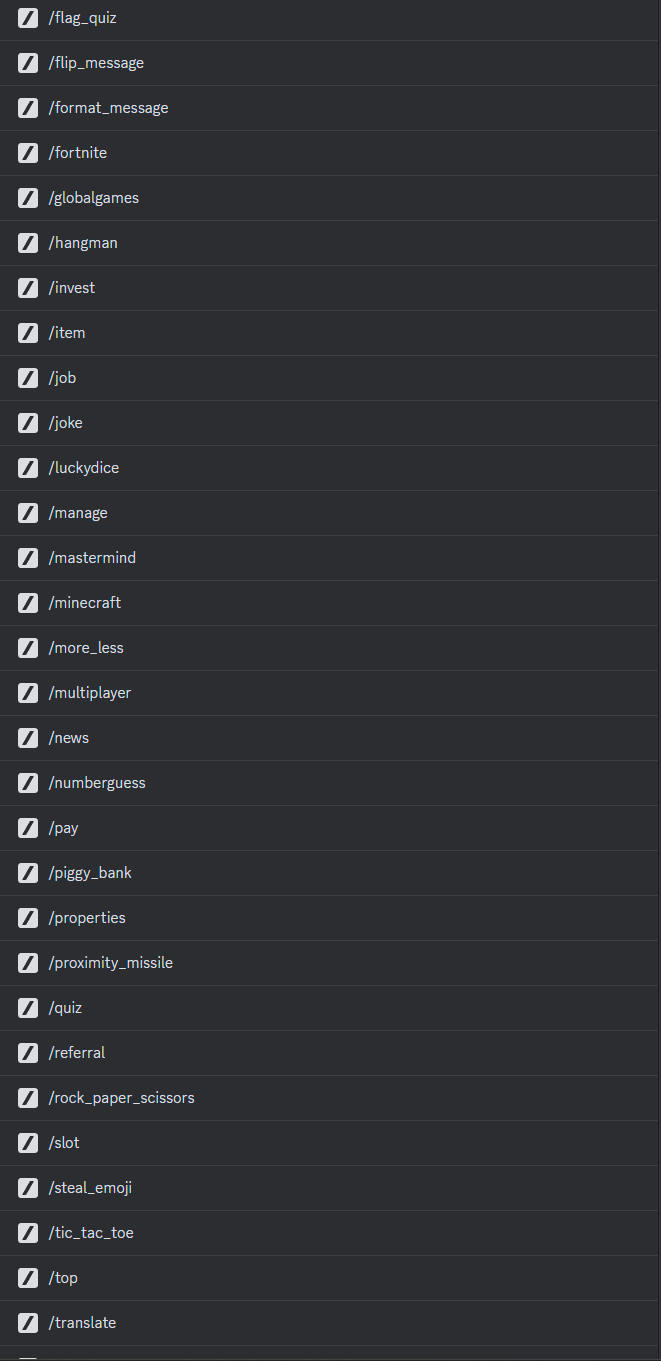
Task: Choose the /numberguess command
Action: point(330,783)
